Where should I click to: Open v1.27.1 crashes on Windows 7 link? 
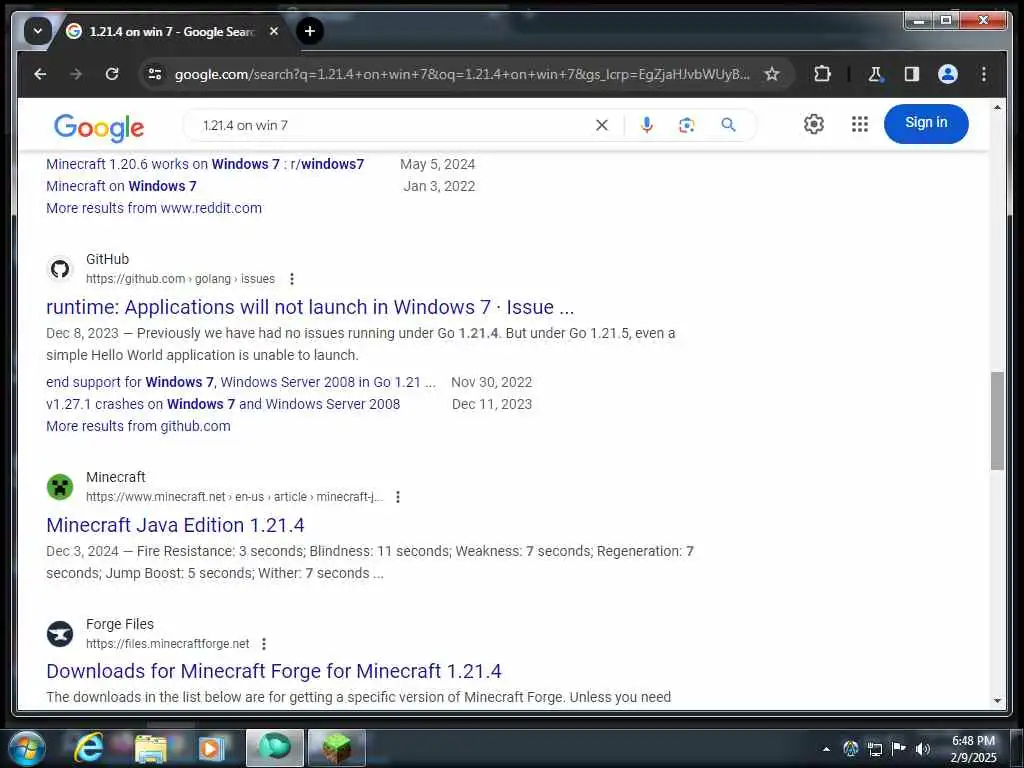223,404
